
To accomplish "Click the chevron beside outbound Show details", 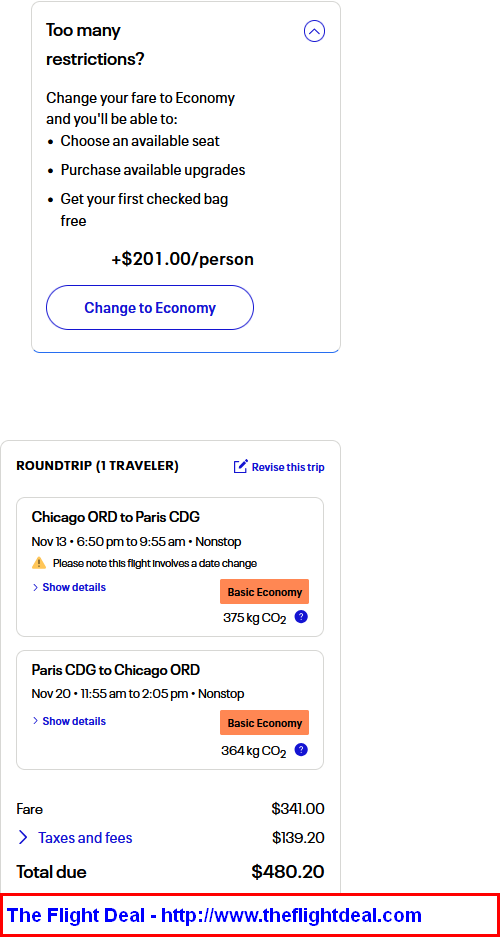I will coord(35,587).
